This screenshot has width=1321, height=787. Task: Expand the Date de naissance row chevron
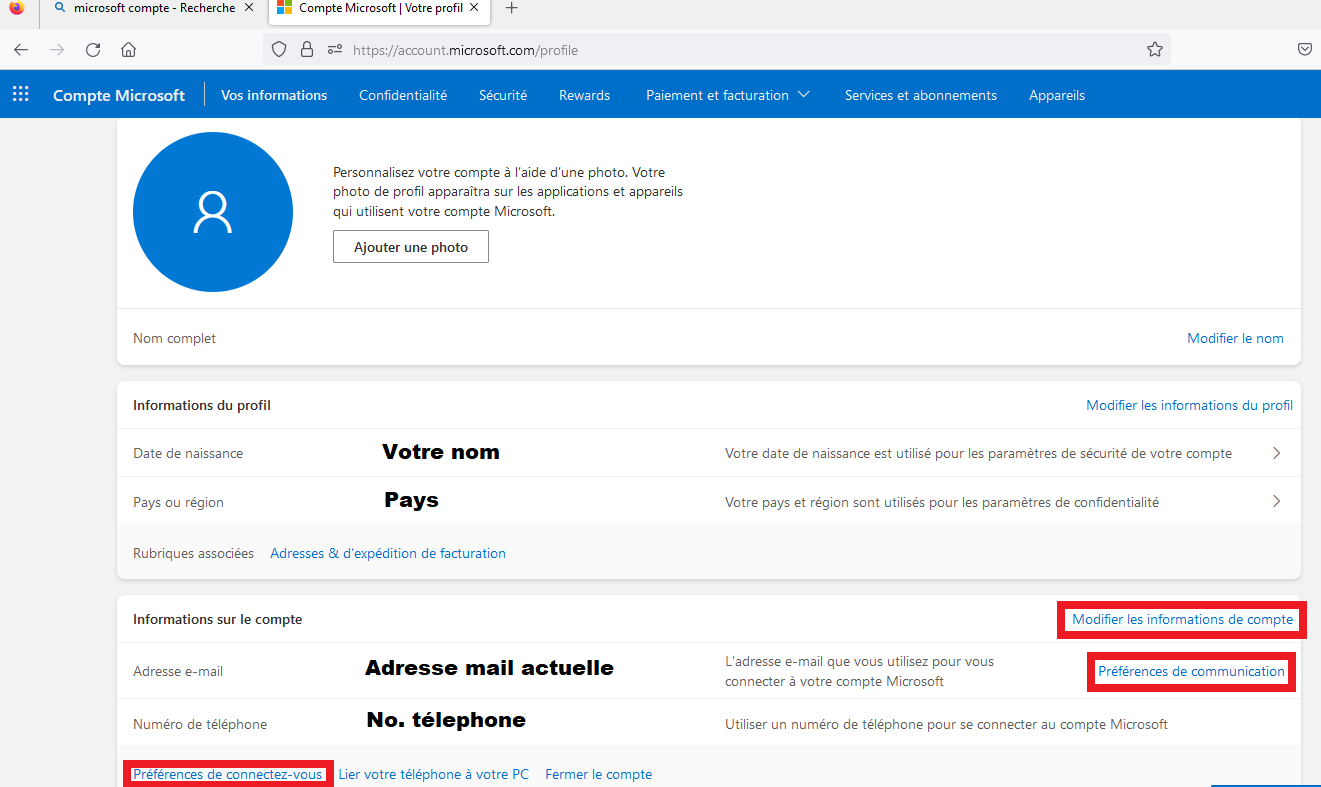pyautogui.click(x=1277, y=453)
